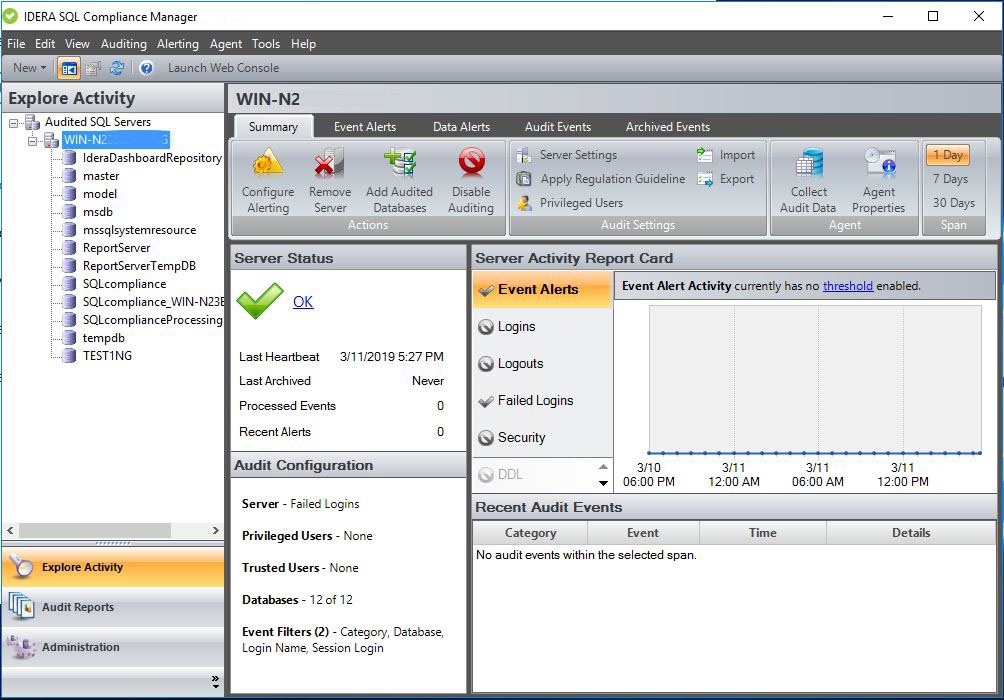This screenshot has height=700, width=1004.
Task: Select the Logins report card category
Action: (x=543, y=327)
